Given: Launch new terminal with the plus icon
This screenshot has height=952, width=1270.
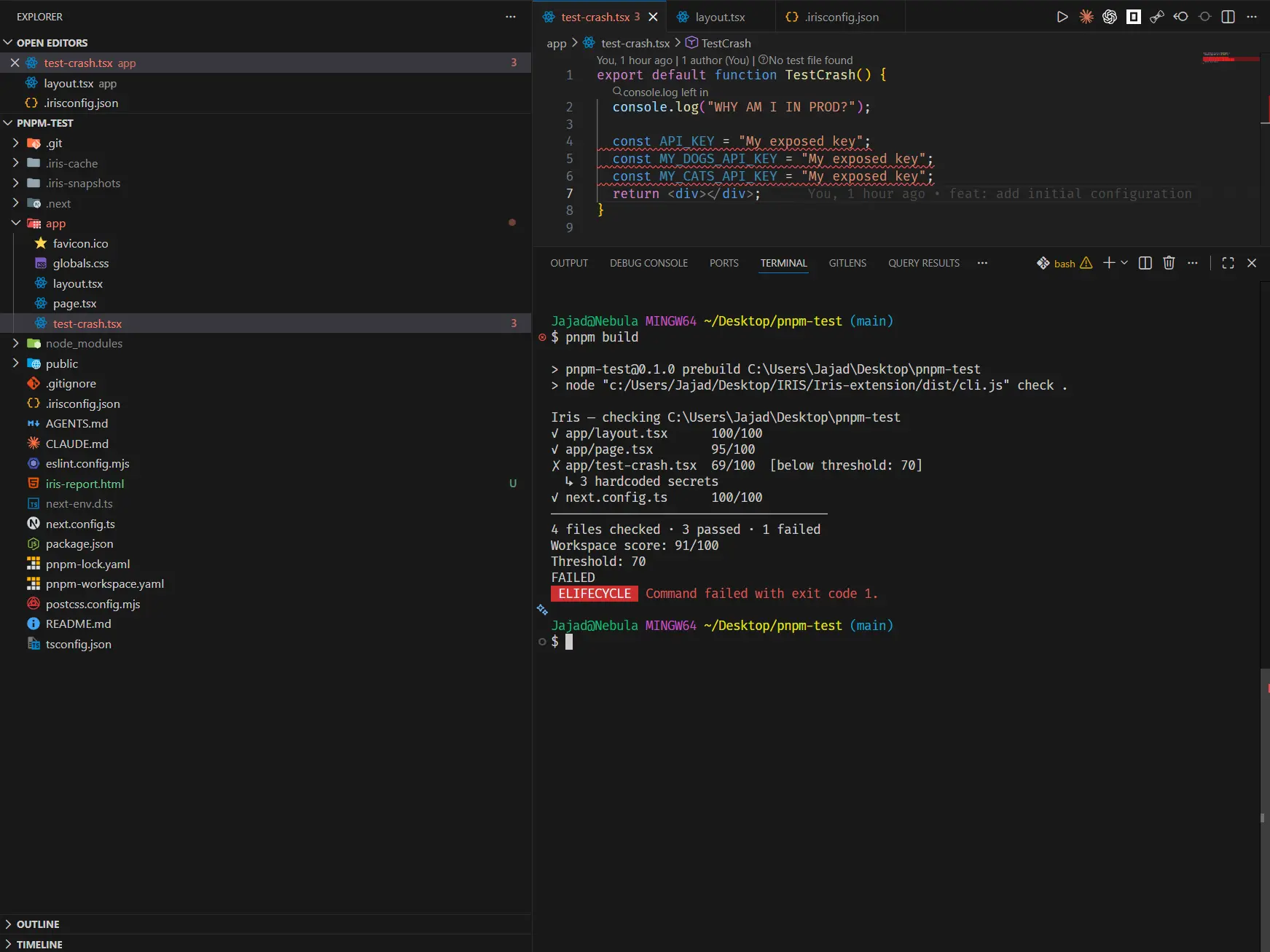Looking at the screenshot, I should click(1109, 263).
